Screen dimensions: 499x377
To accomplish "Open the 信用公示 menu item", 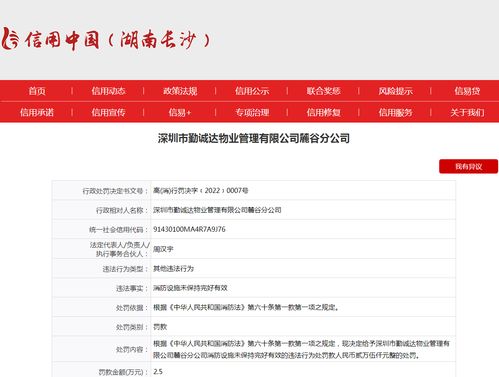I will [x=252, y=91].
